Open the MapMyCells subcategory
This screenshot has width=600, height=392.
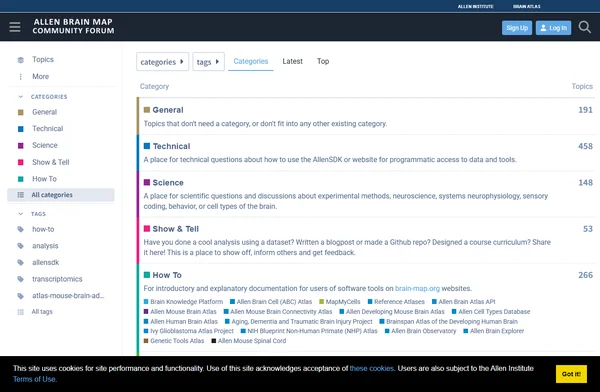pos(340,302)
